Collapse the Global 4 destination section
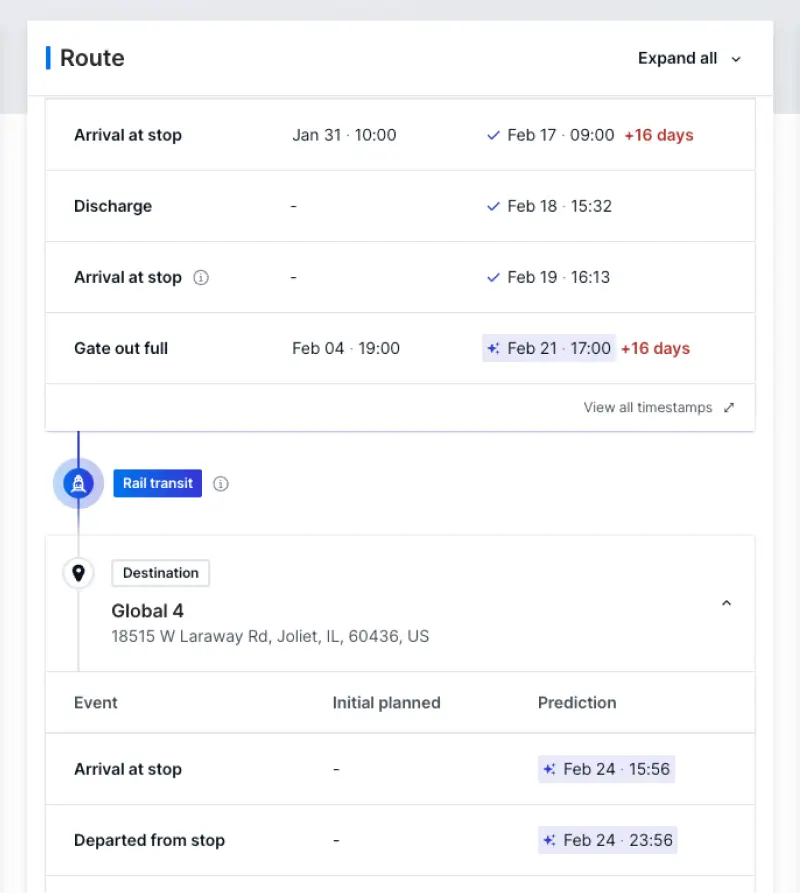The width and height of the screenshot is (800, 893). pos(727,603)
